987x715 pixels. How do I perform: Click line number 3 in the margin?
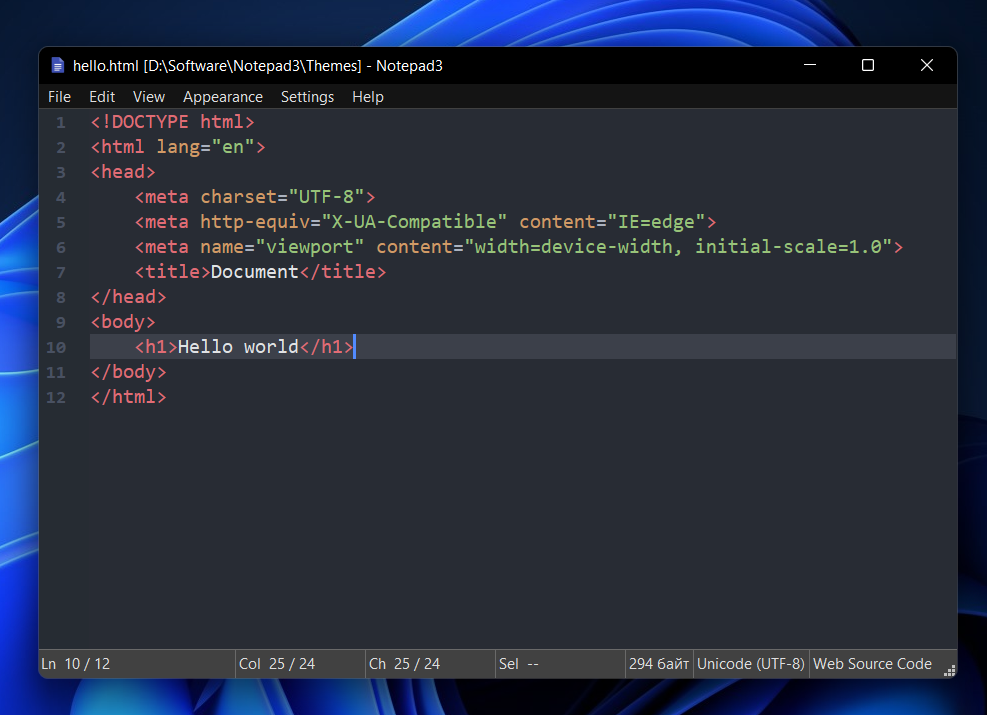click(x=60, y=172)
